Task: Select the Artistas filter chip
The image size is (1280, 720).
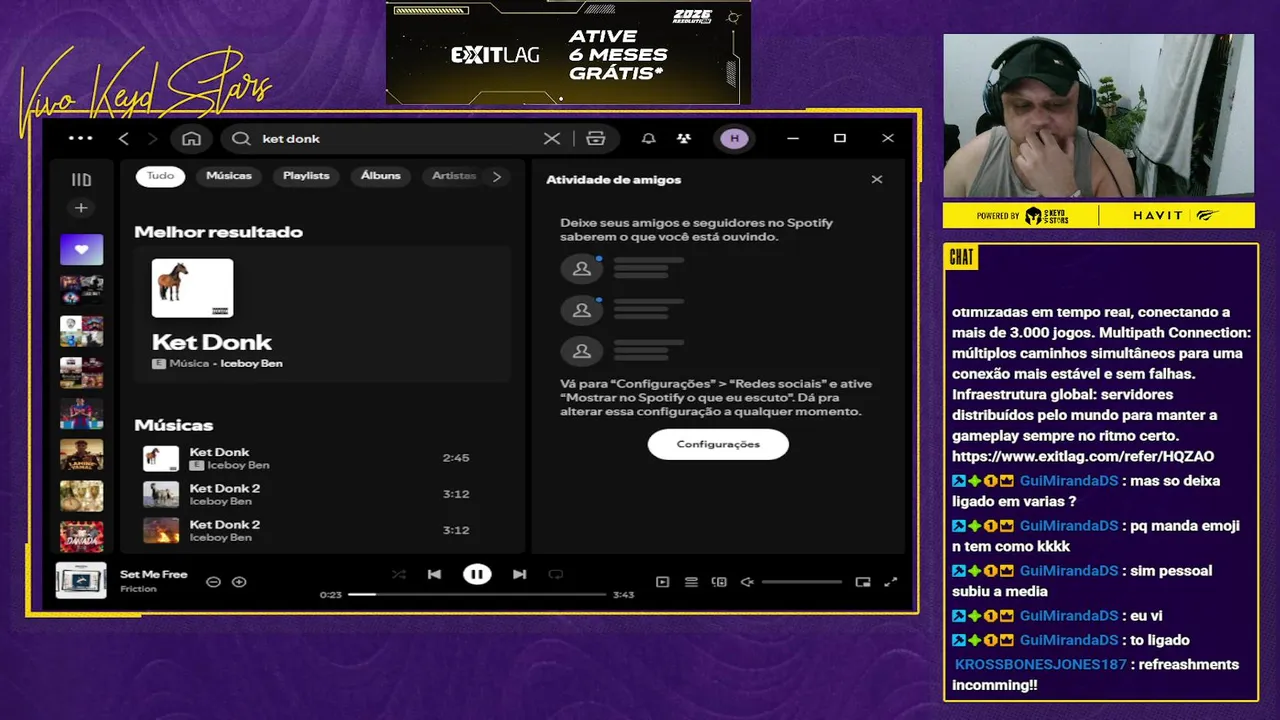Action: [x=453, y=176]
